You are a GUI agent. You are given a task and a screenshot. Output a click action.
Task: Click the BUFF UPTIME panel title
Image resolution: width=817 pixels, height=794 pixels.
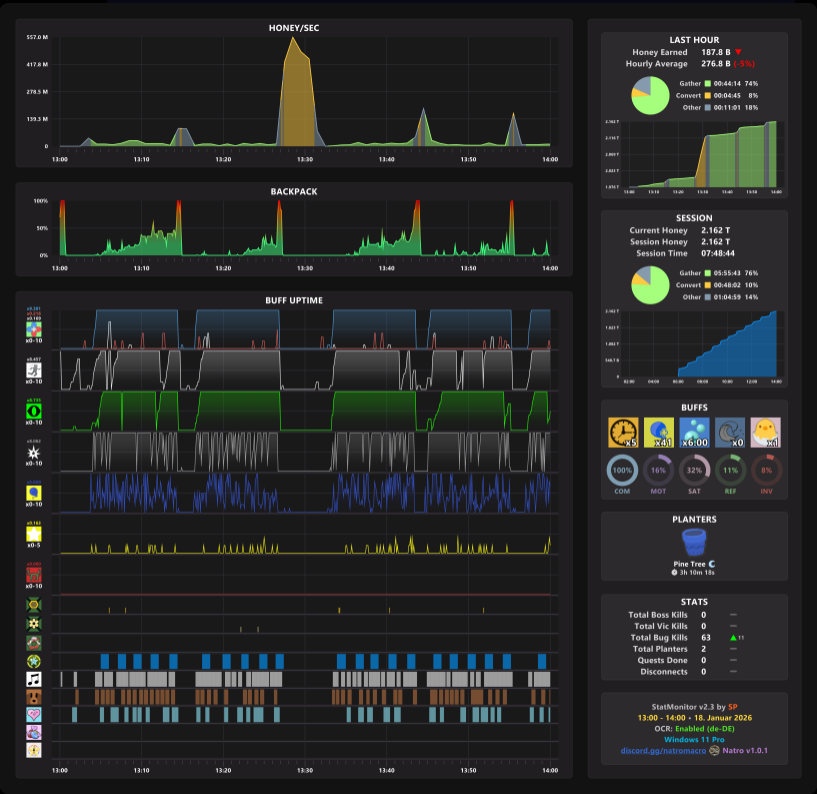pos(294,301)
